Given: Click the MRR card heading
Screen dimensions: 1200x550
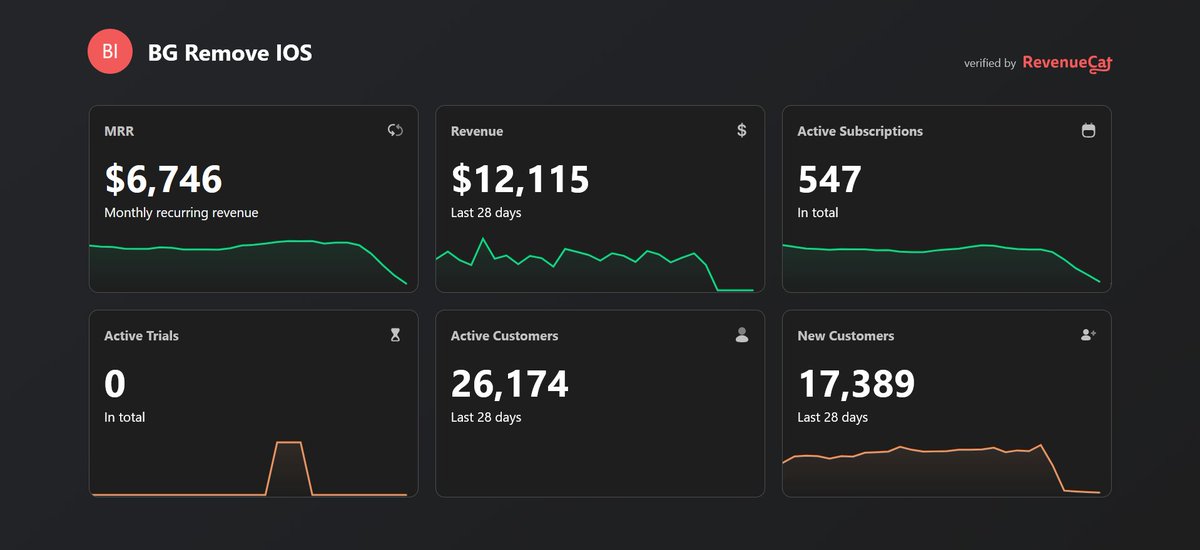Looking at the screenshot, I should 118,131.
